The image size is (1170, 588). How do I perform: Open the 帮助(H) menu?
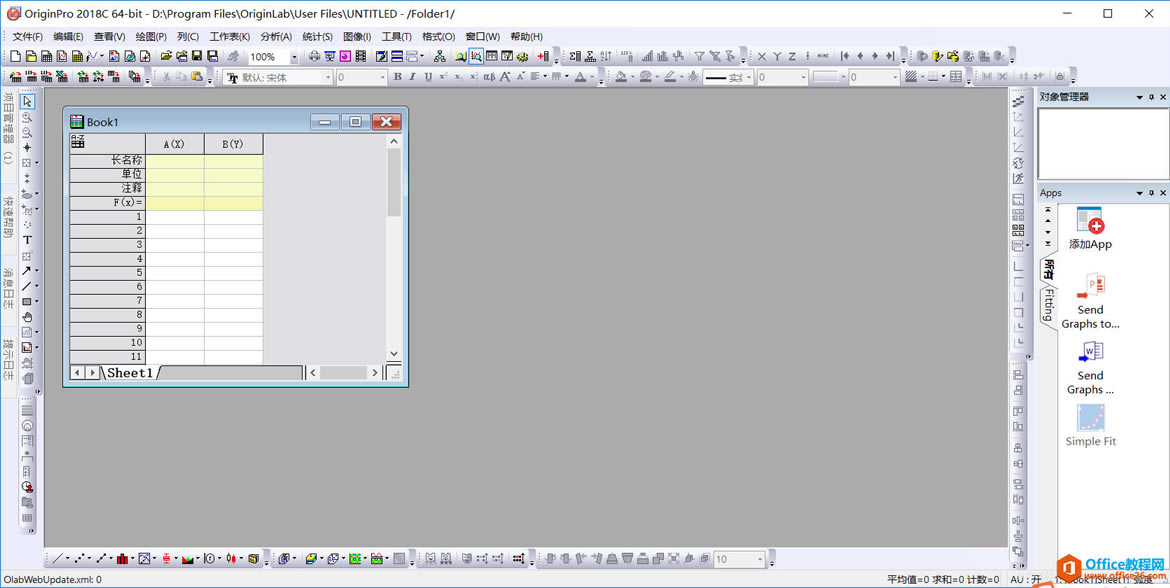click(527, 37)
